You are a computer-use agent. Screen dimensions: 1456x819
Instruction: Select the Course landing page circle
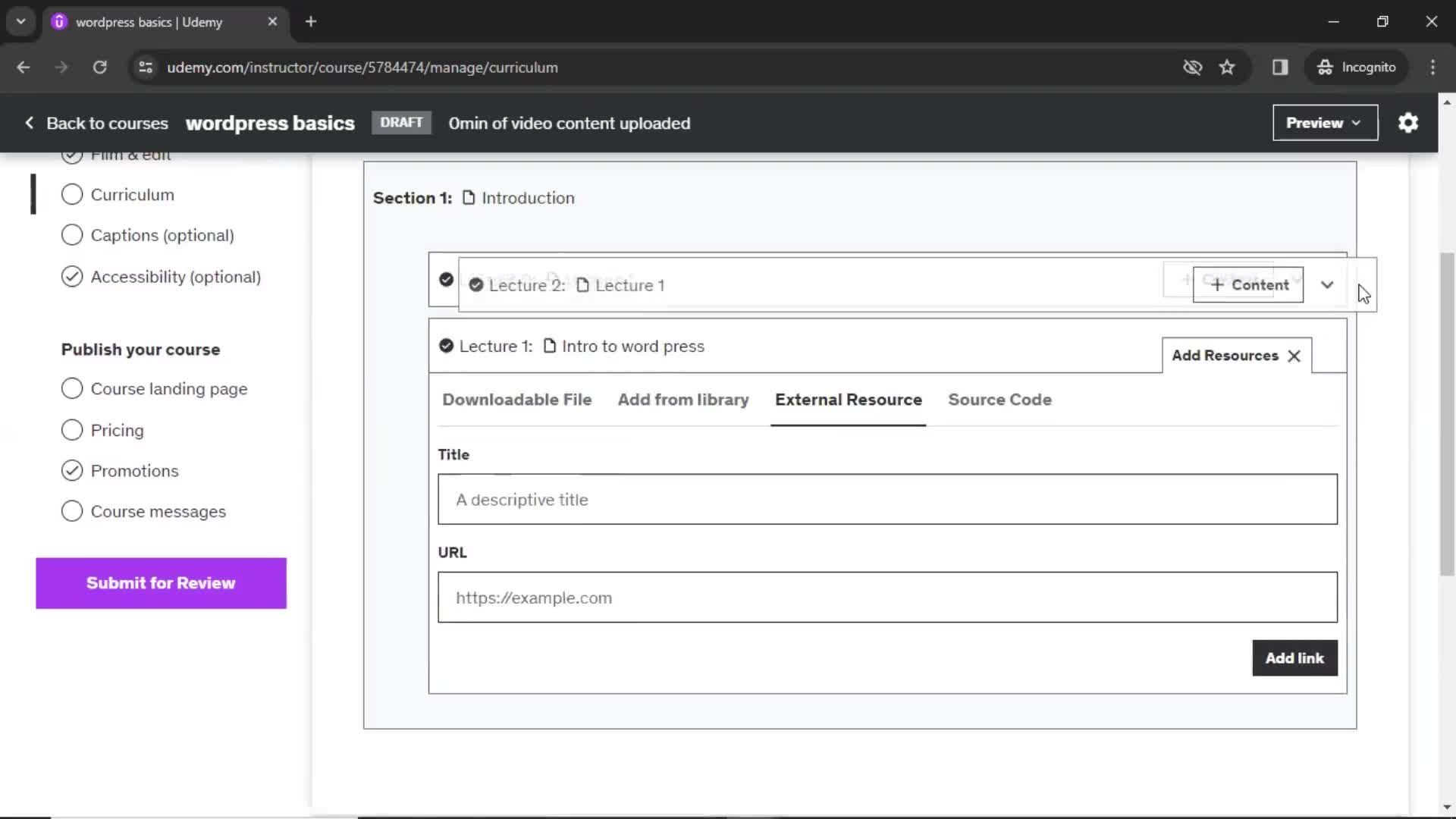click(72, 389)
